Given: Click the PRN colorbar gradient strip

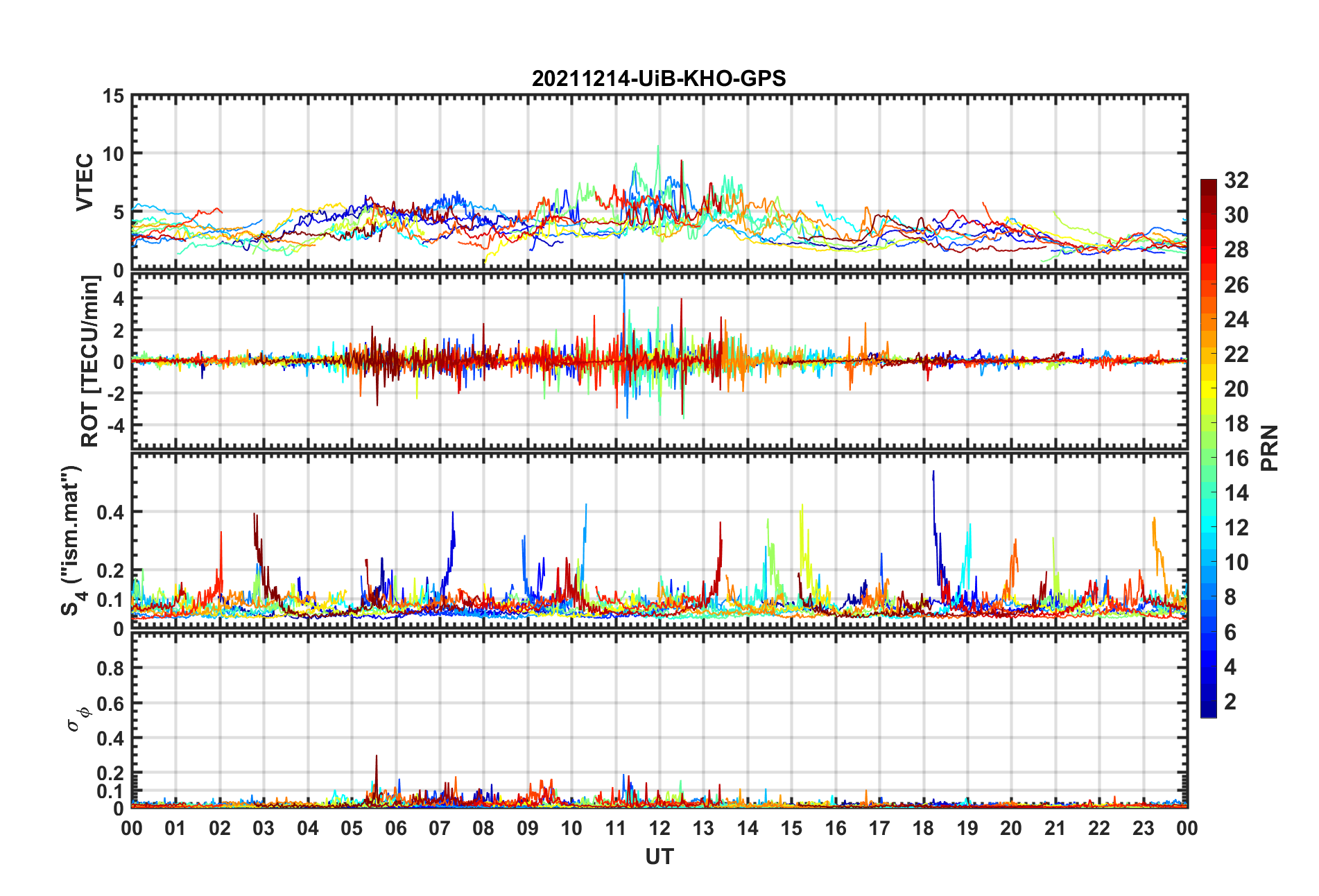Looking at the screenshot, I should [x=1209, y=448].
